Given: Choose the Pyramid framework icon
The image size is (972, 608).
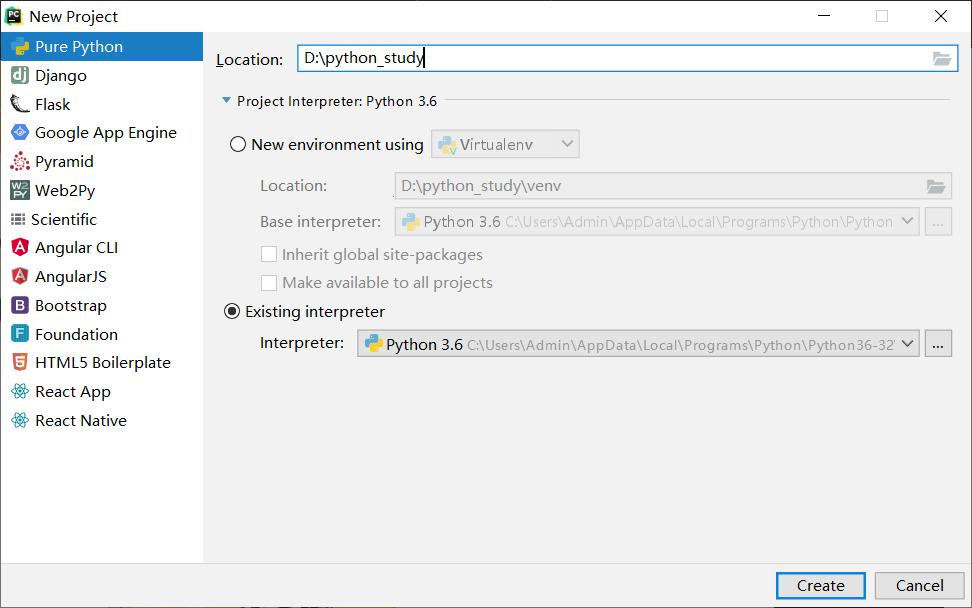Looking at the screenshot, I should (x=19, y=162).
